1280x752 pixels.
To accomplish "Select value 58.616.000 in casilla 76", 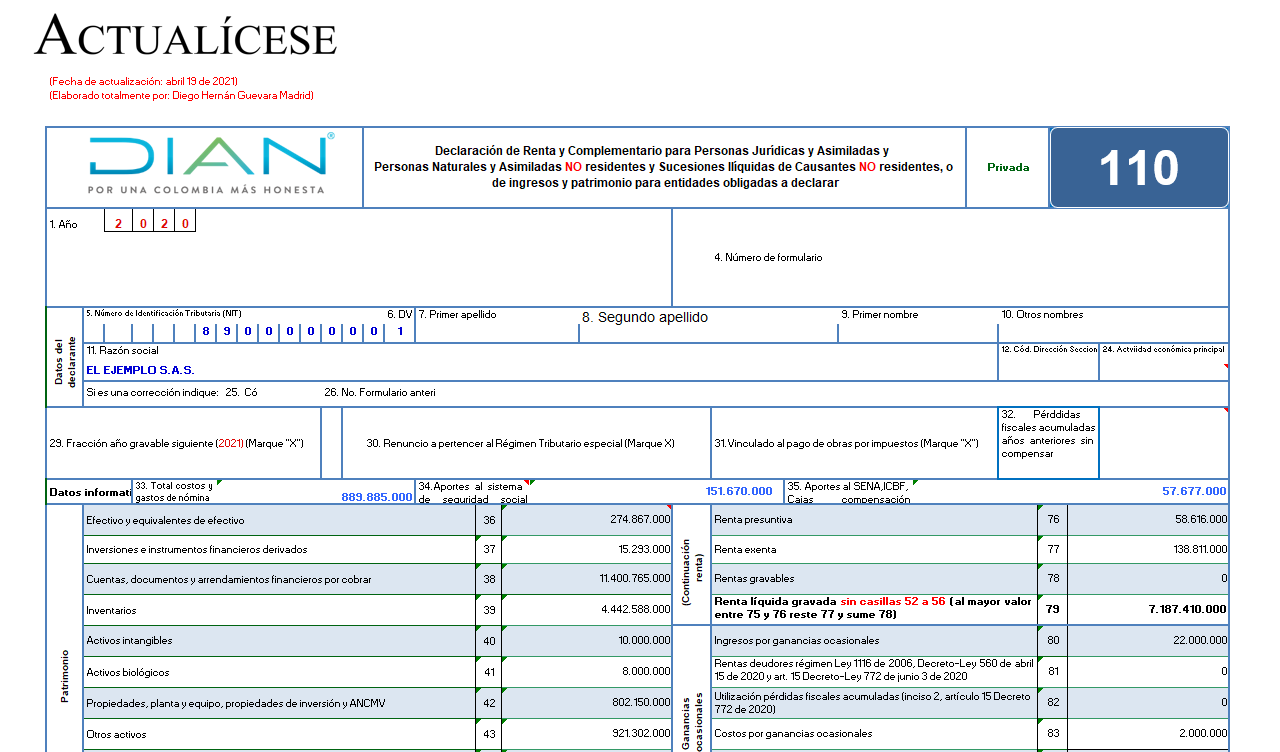I will click(1201, 520).
